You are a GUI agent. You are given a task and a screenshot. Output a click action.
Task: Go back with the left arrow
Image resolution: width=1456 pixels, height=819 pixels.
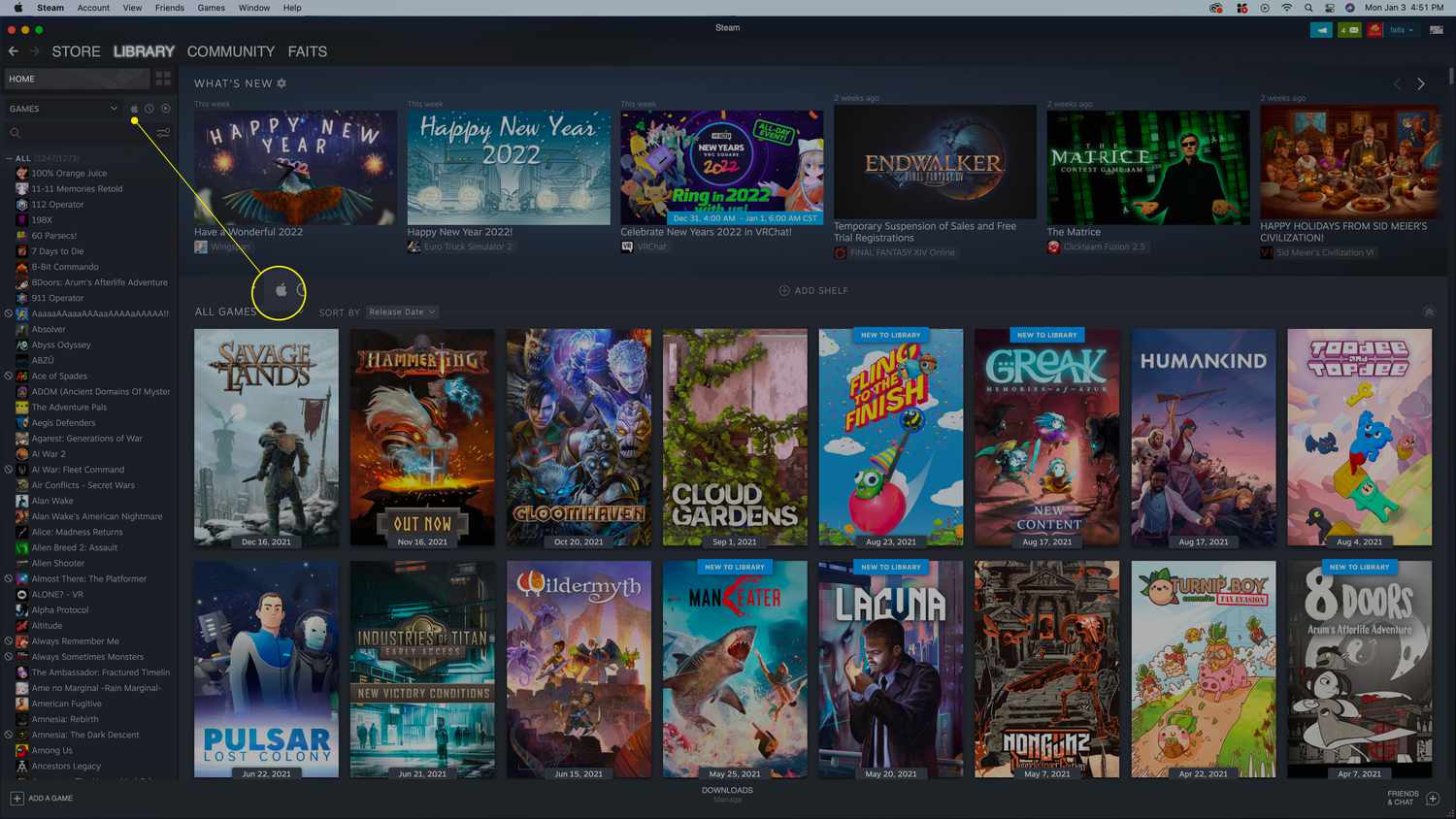point(14,51)
